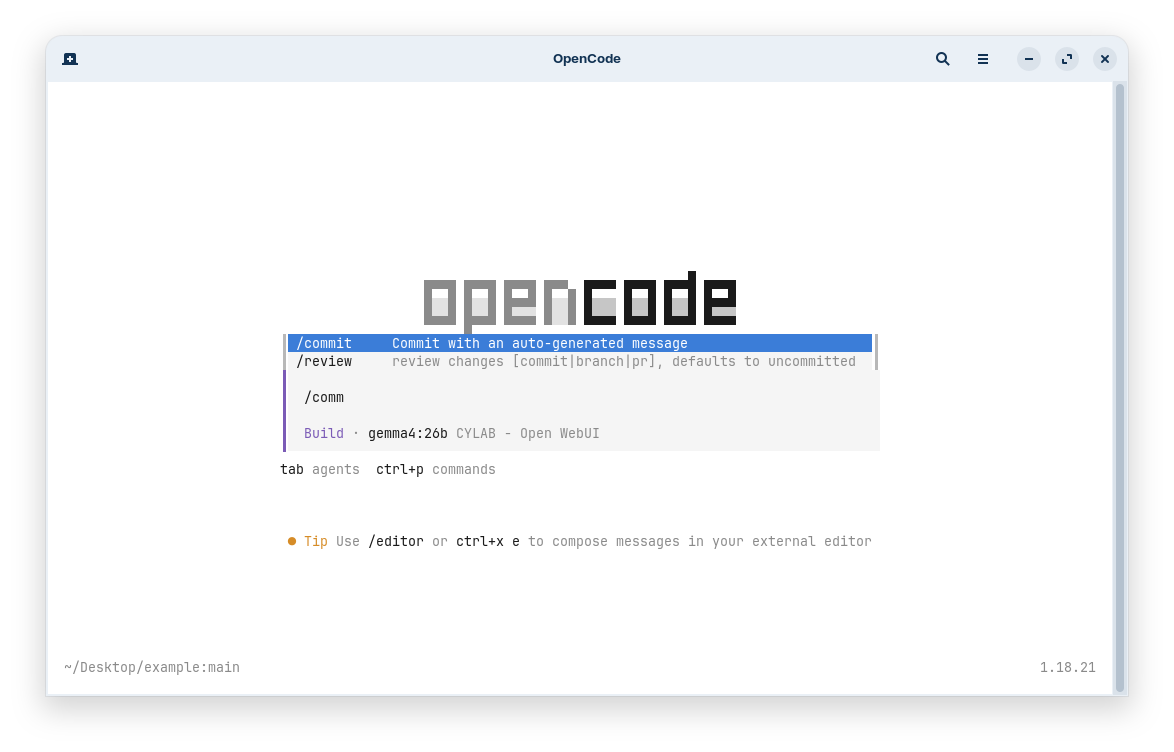Click the orange Tip label

click(x=315, y=541)
